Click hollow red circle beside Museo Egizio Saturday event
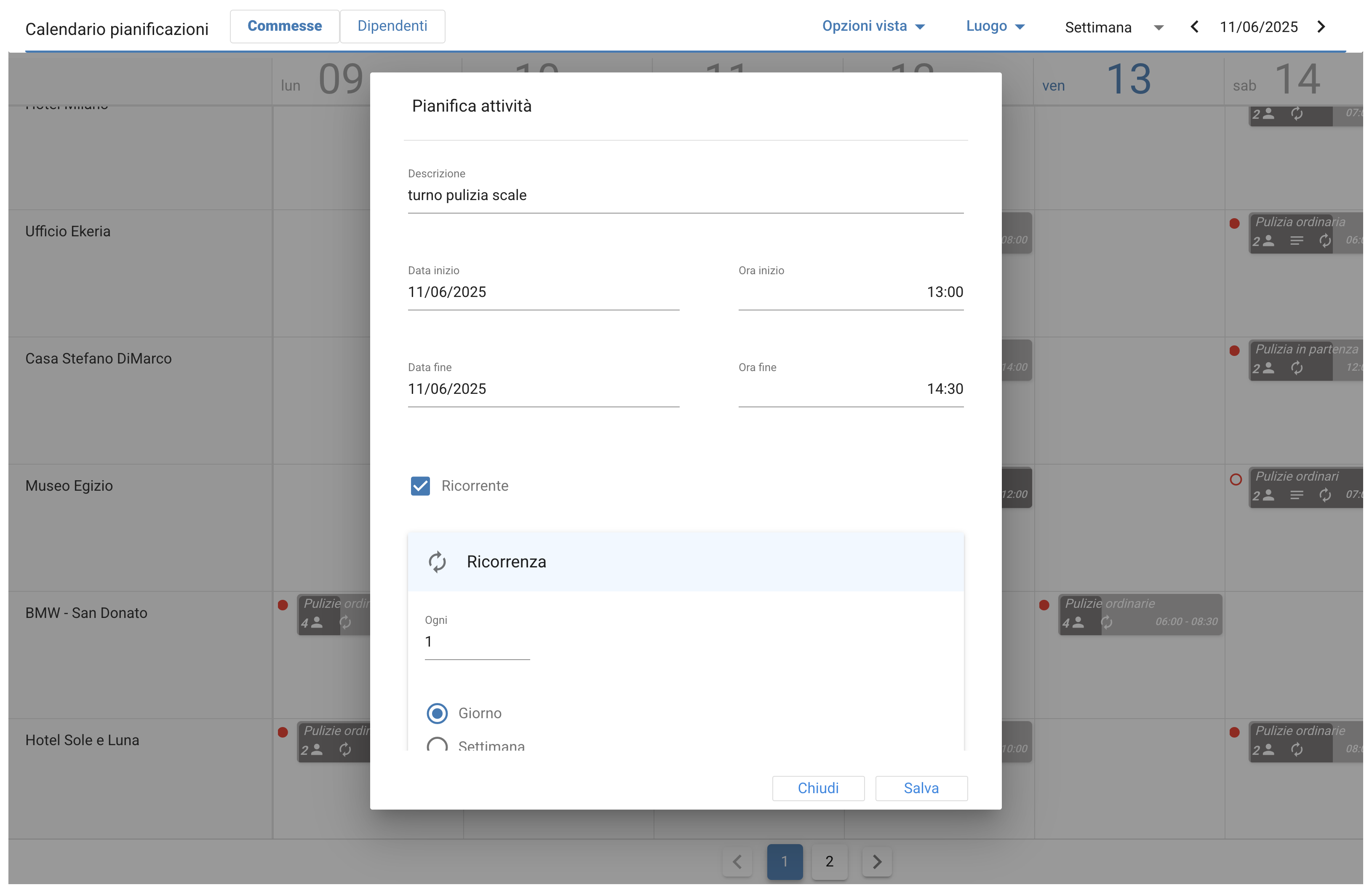This screenshot has height=893, width=1372. (x=1236, y=479)
